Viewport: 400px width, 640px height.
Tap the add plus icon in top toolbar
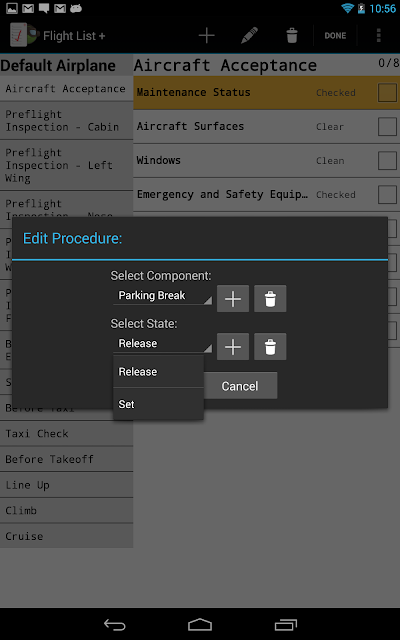207,36
